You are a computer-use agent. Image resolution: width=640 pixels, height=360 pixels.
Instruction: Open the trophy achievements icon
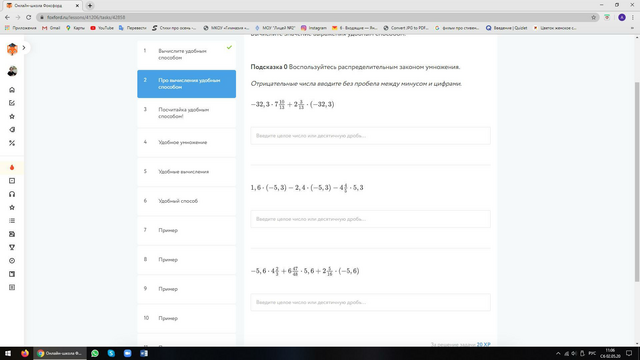[x=12, y=247]
